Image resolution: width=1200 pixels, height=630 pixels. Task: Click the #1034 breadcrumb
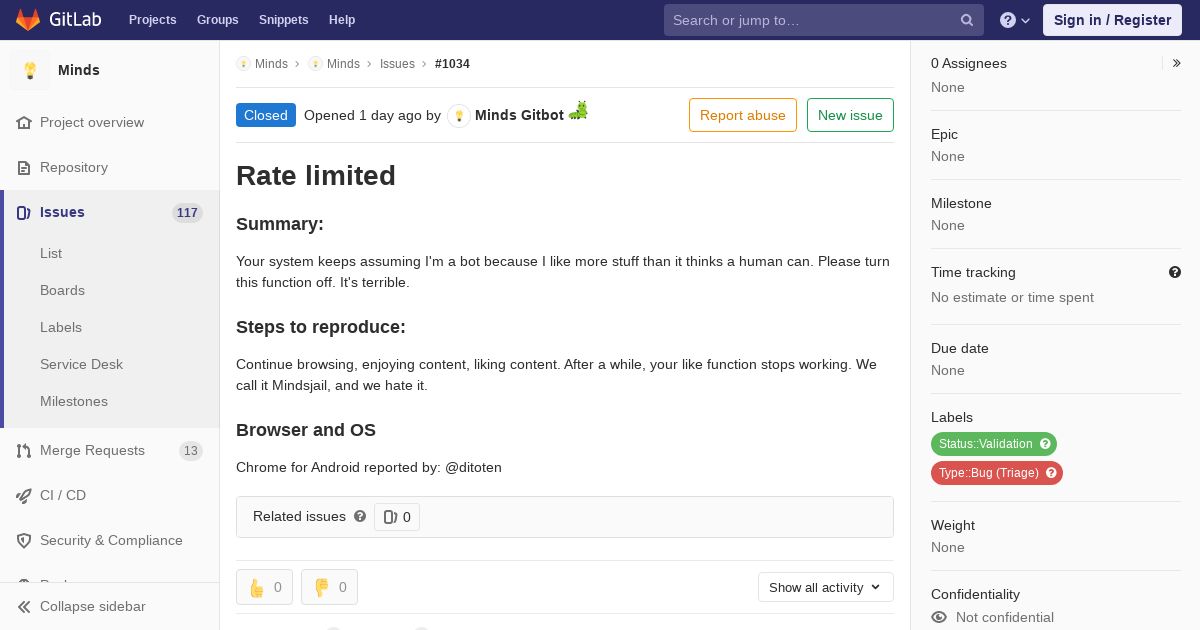click(452, 64)
